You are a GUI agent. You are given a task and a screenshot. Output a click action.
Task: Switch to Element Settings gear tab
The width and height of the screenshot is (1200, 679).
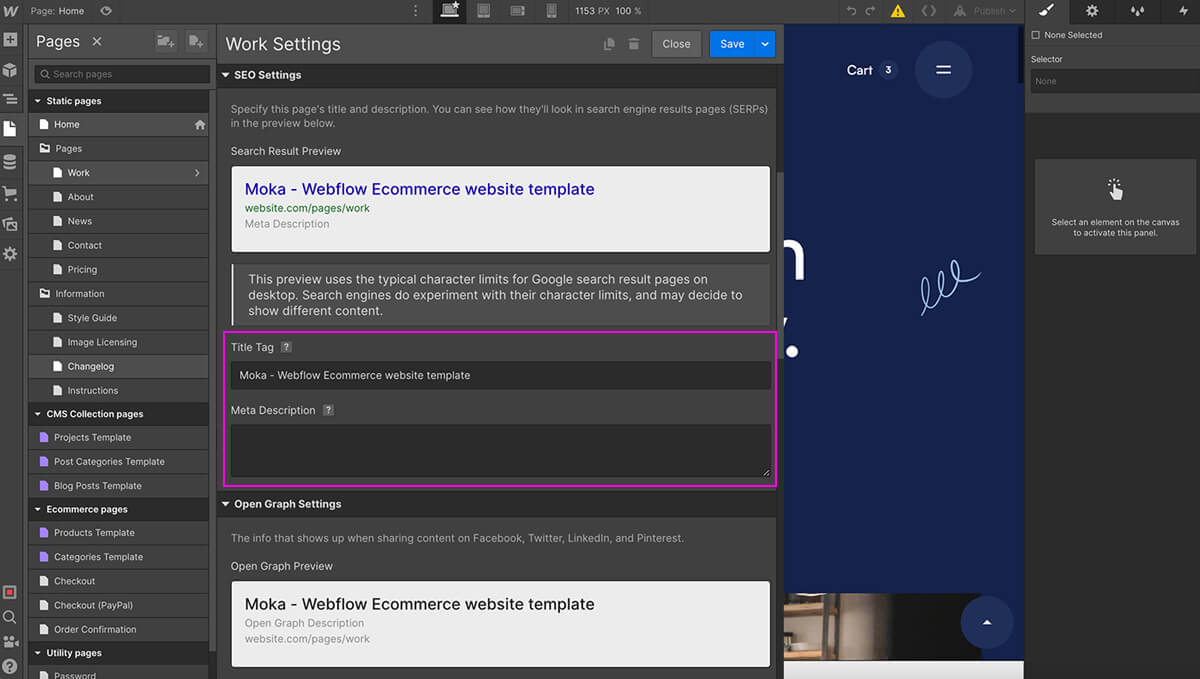[x=1092, y=11]
